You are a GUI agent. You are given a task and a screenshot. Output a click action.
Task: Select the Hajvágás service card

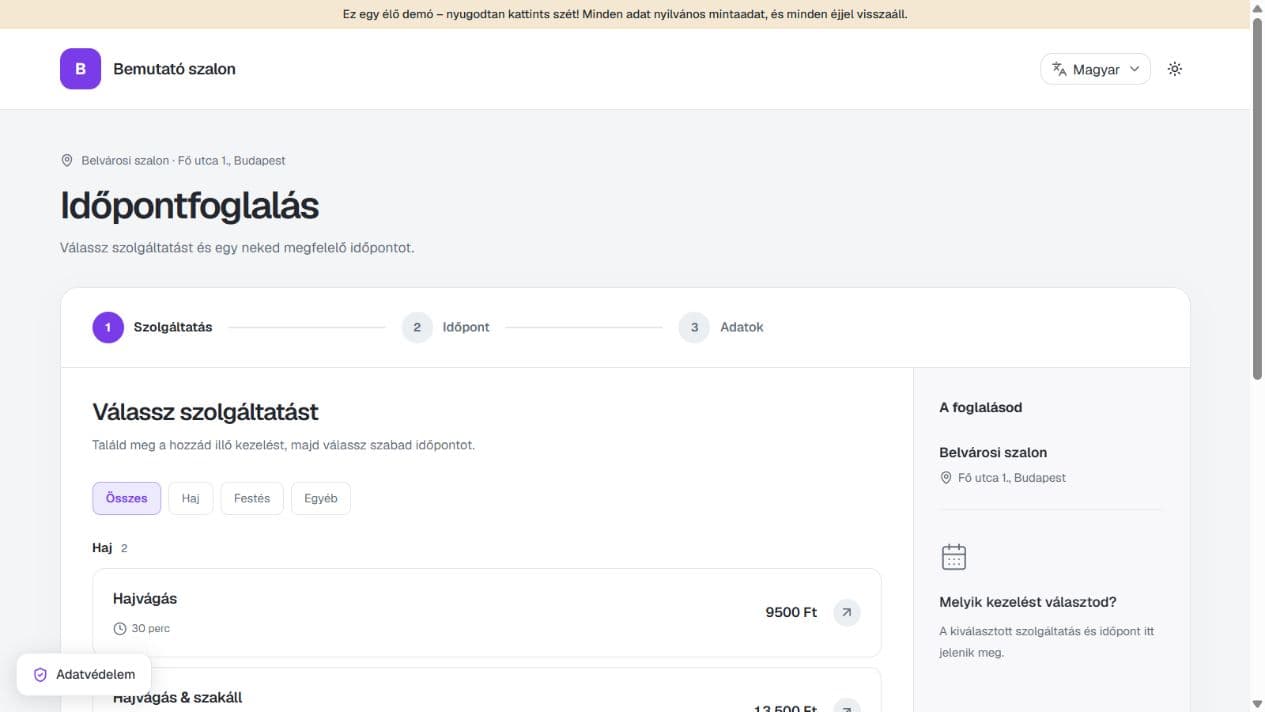[x=487, y=612]
